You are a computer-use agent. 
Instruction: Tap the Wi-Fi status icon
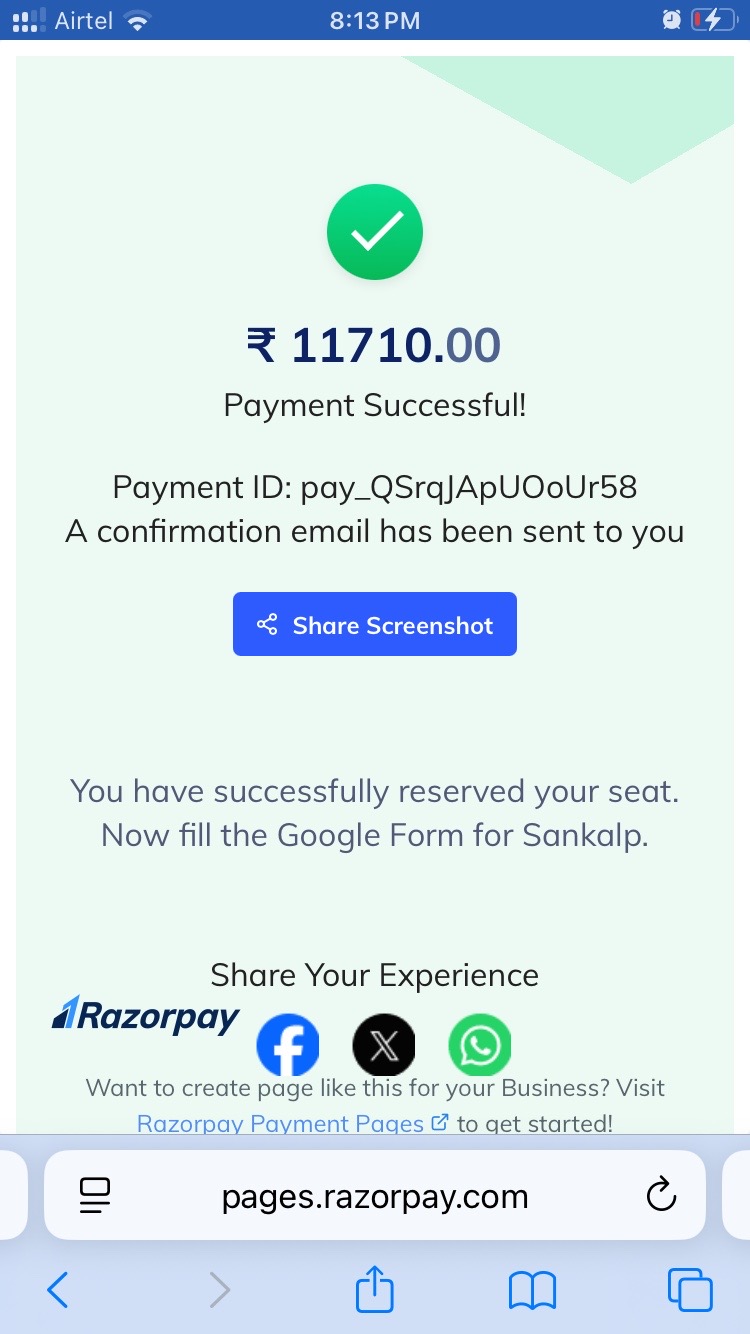point(136,20)
